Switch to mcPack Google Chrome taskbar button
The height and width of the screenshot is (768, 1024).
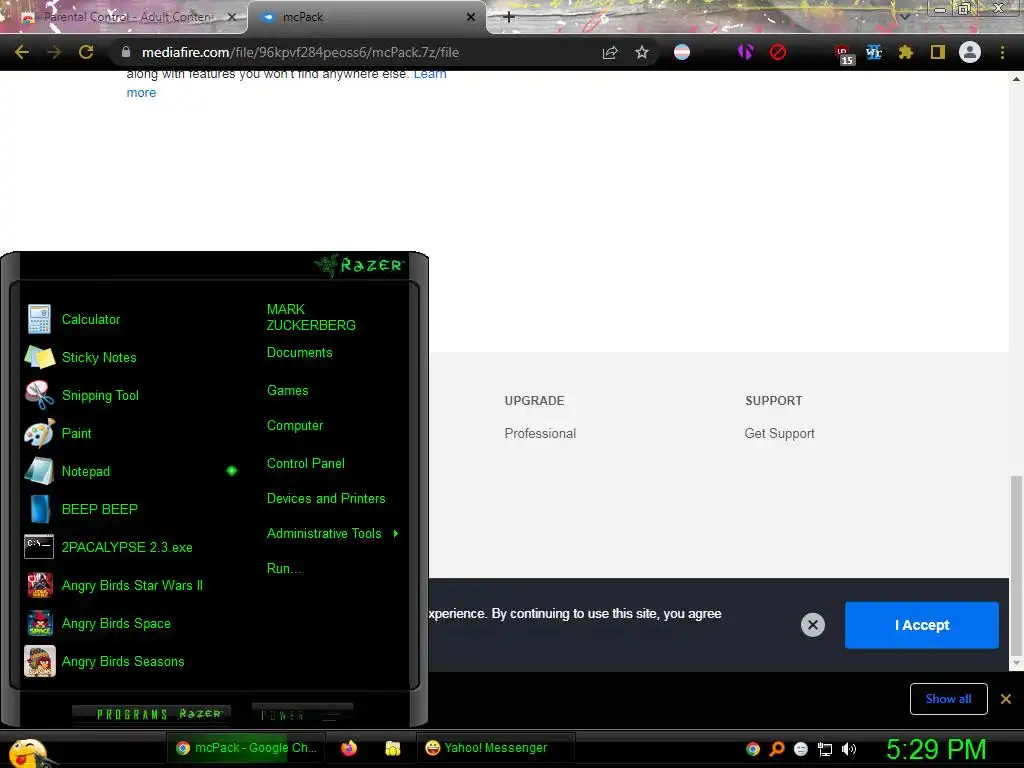point(247,748)
